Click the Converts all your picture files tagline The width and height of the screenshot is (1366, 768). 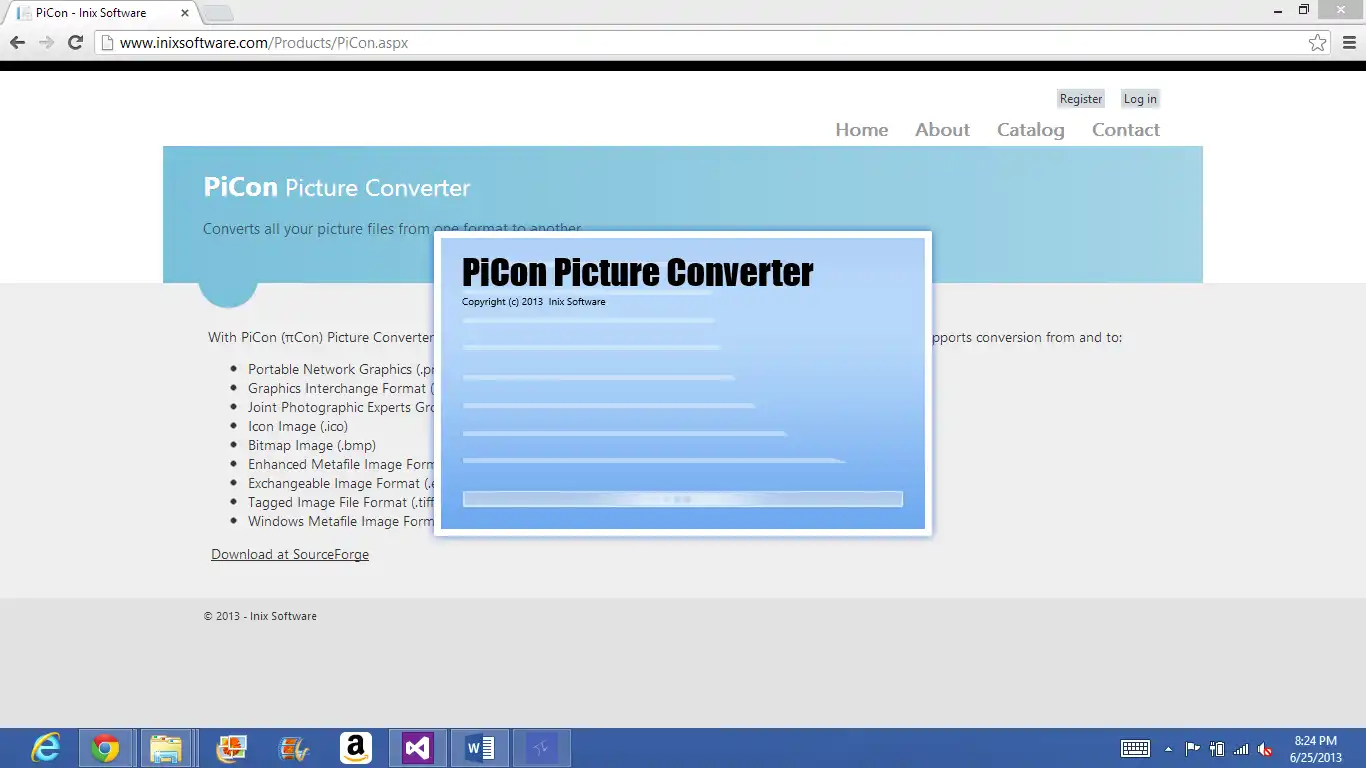pos(392,229)
